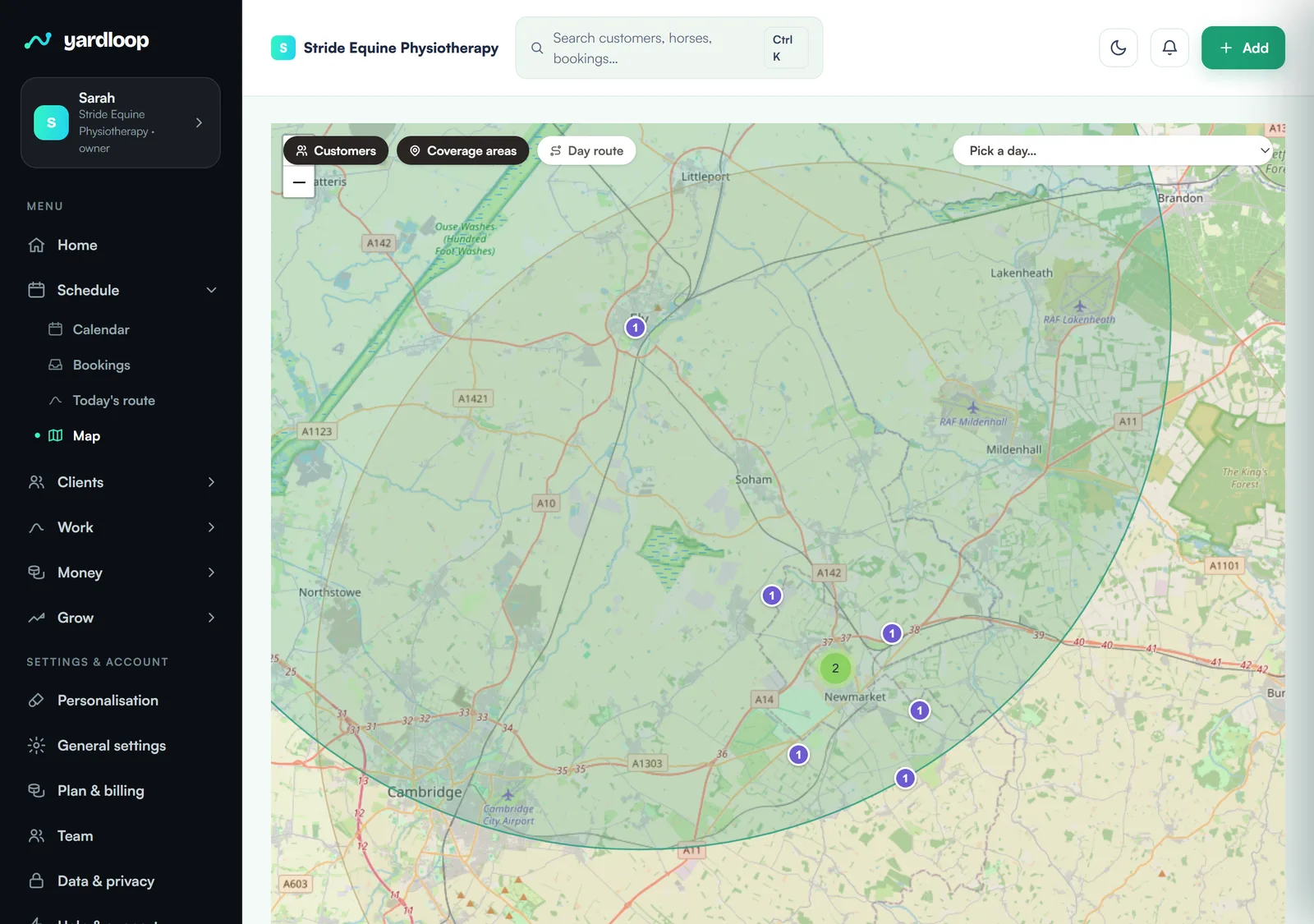Click the Today's route icon
The image size is (1314, 924).
point(56,400)
